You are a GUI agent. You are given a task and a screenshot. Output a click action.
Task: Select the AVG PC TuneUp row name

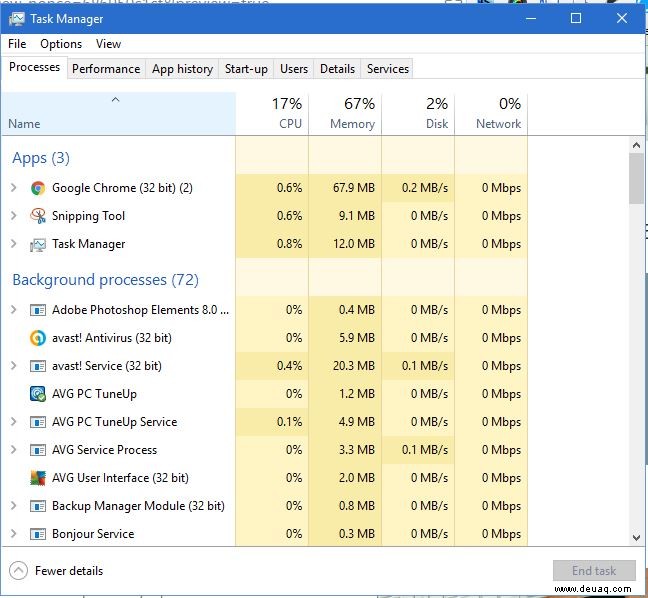pyautogui.click(x=94, y=394)
